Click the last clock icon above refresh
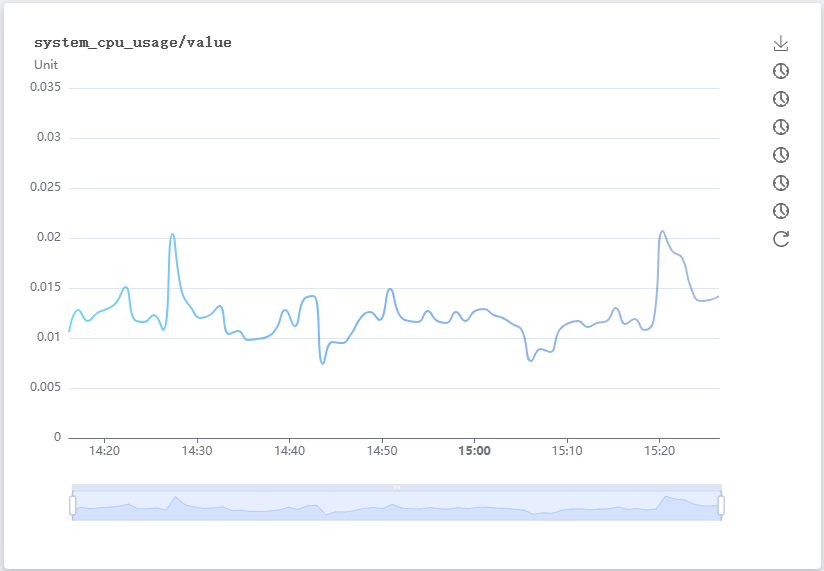 tap(782, 211)
